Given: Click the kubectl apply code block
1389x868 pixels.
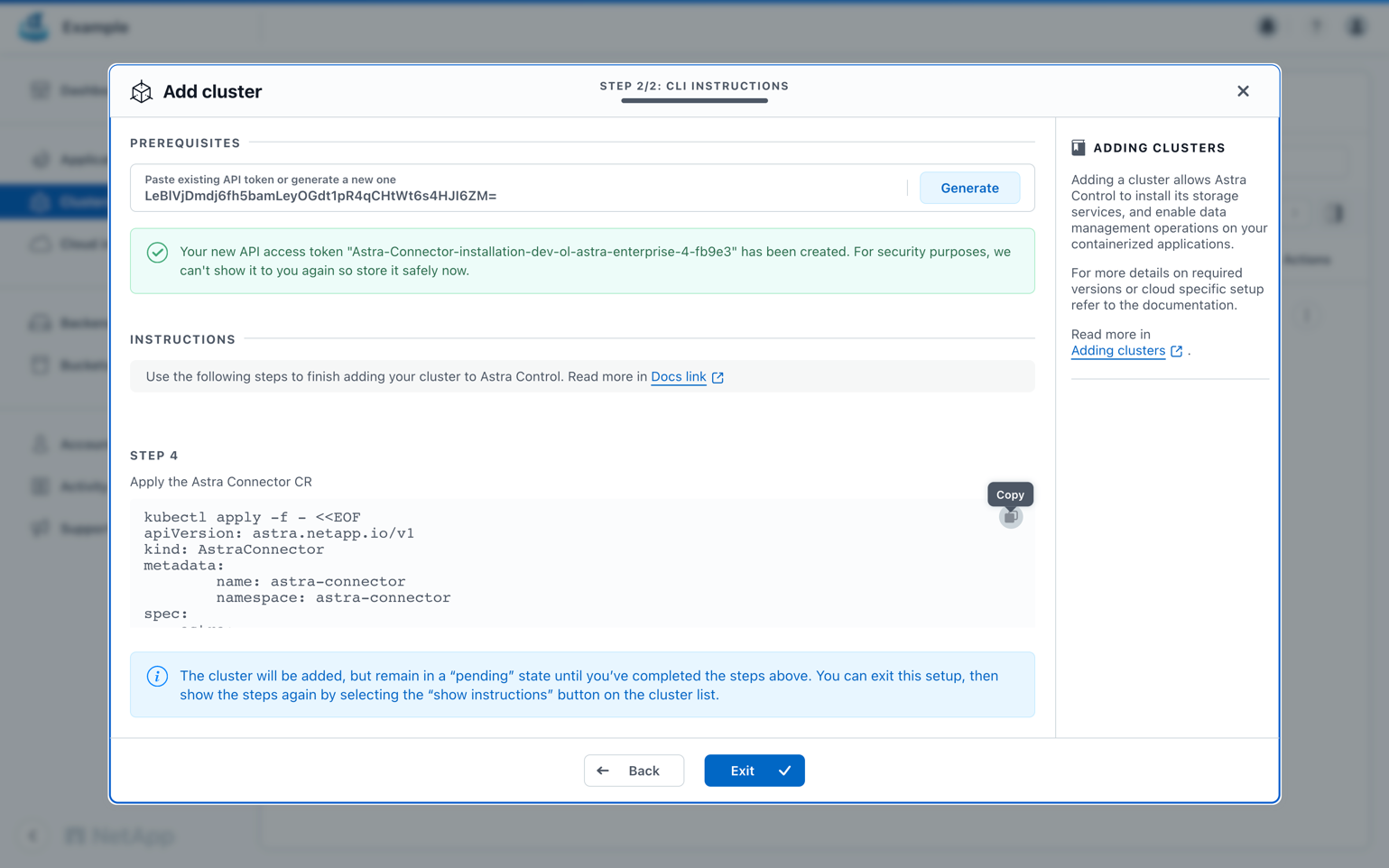Looking at the screenshot, I should coord(582,563).
